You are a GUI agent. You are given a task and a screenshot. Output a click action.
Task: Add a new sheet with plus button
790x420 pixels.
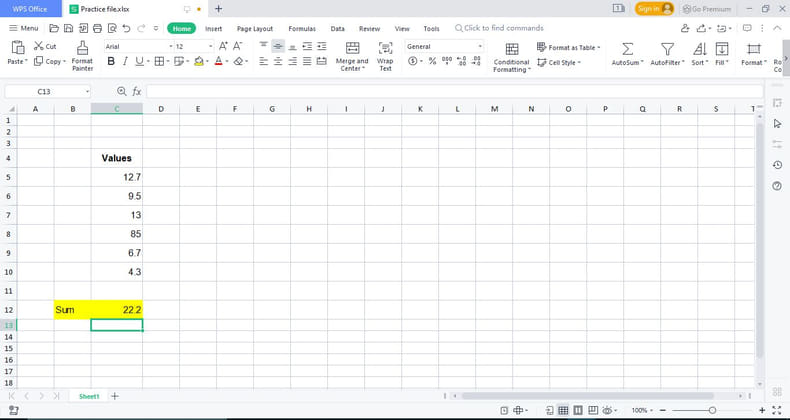115,396
